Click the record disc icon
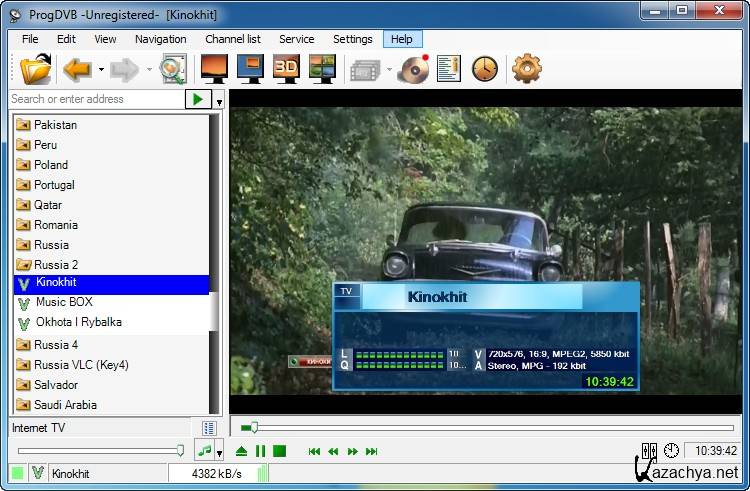The height and width of the screenshot is (491, 750). tap(413, 69)
